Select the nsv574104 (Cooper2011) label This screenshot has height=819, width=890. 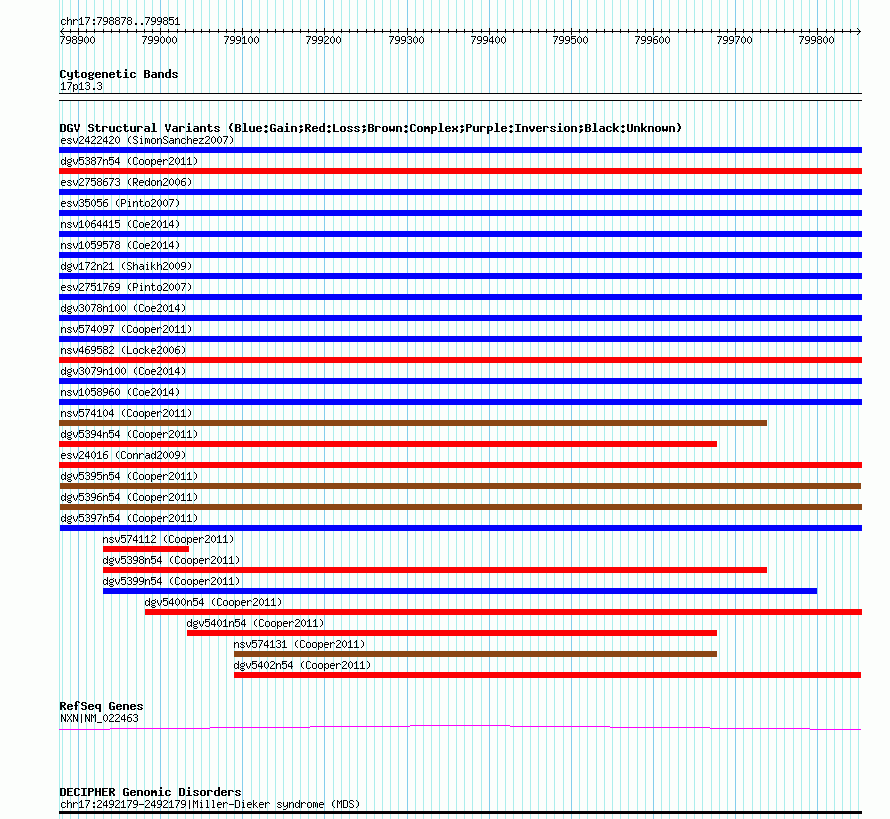point(126,413)
